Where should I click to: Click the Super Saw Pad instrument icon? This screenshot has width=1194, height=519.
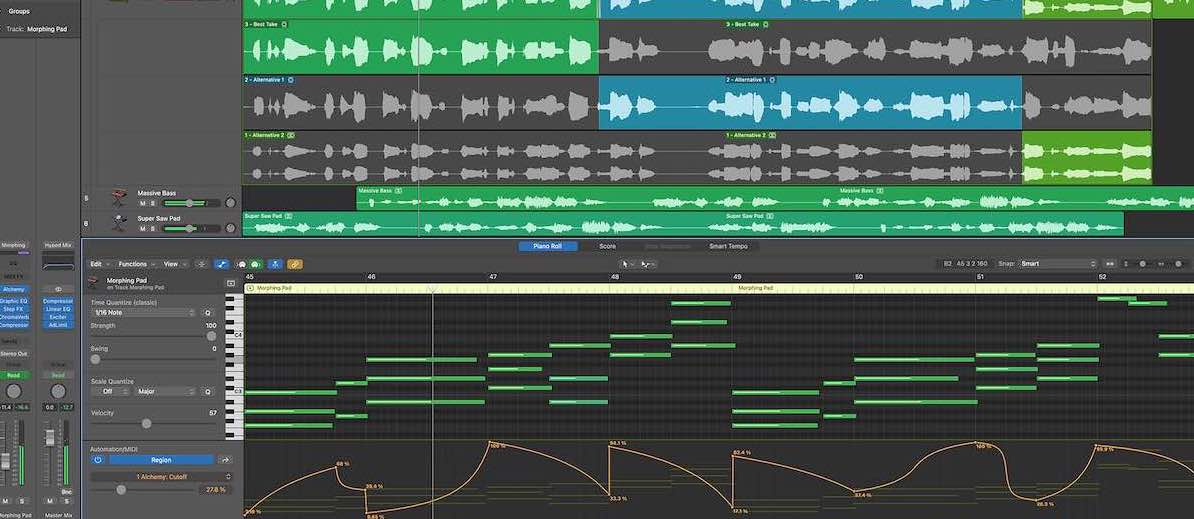[119, 222]
